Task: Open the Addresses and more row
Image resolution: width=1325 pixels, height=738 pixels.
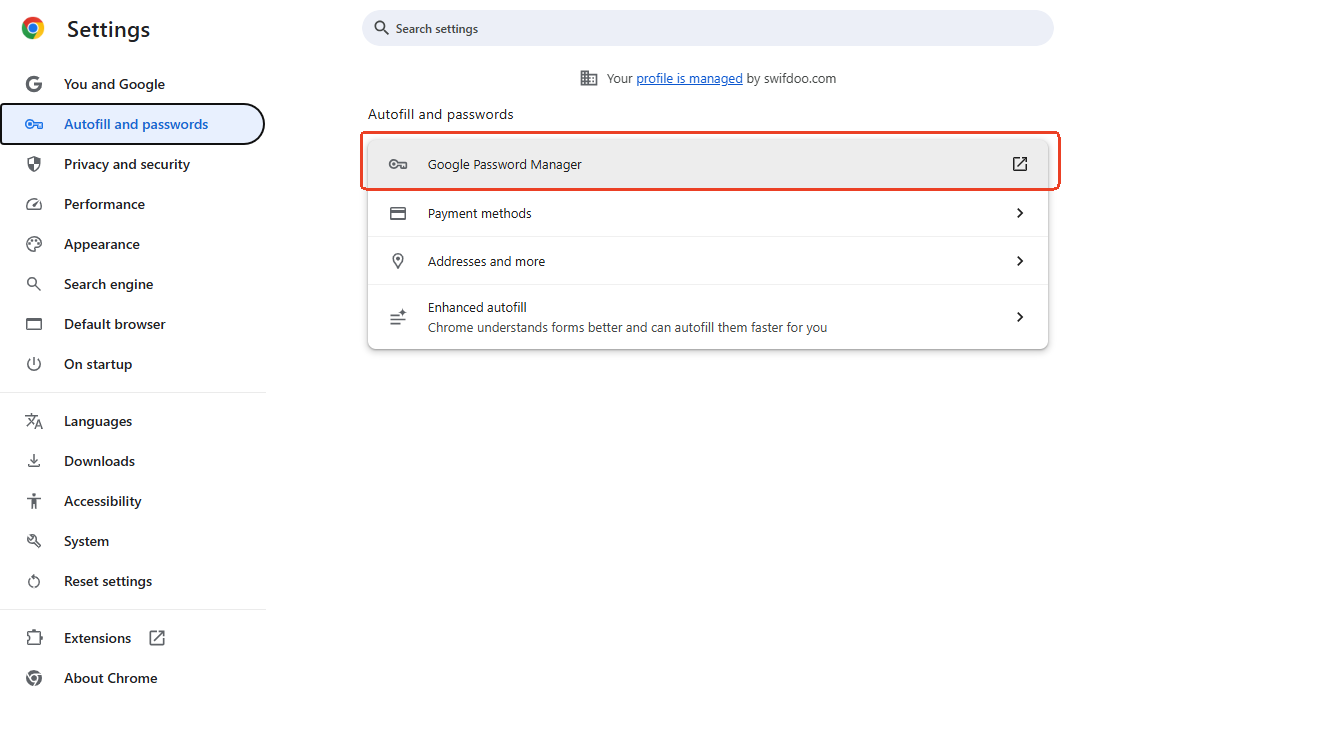Action: [708, 261]
